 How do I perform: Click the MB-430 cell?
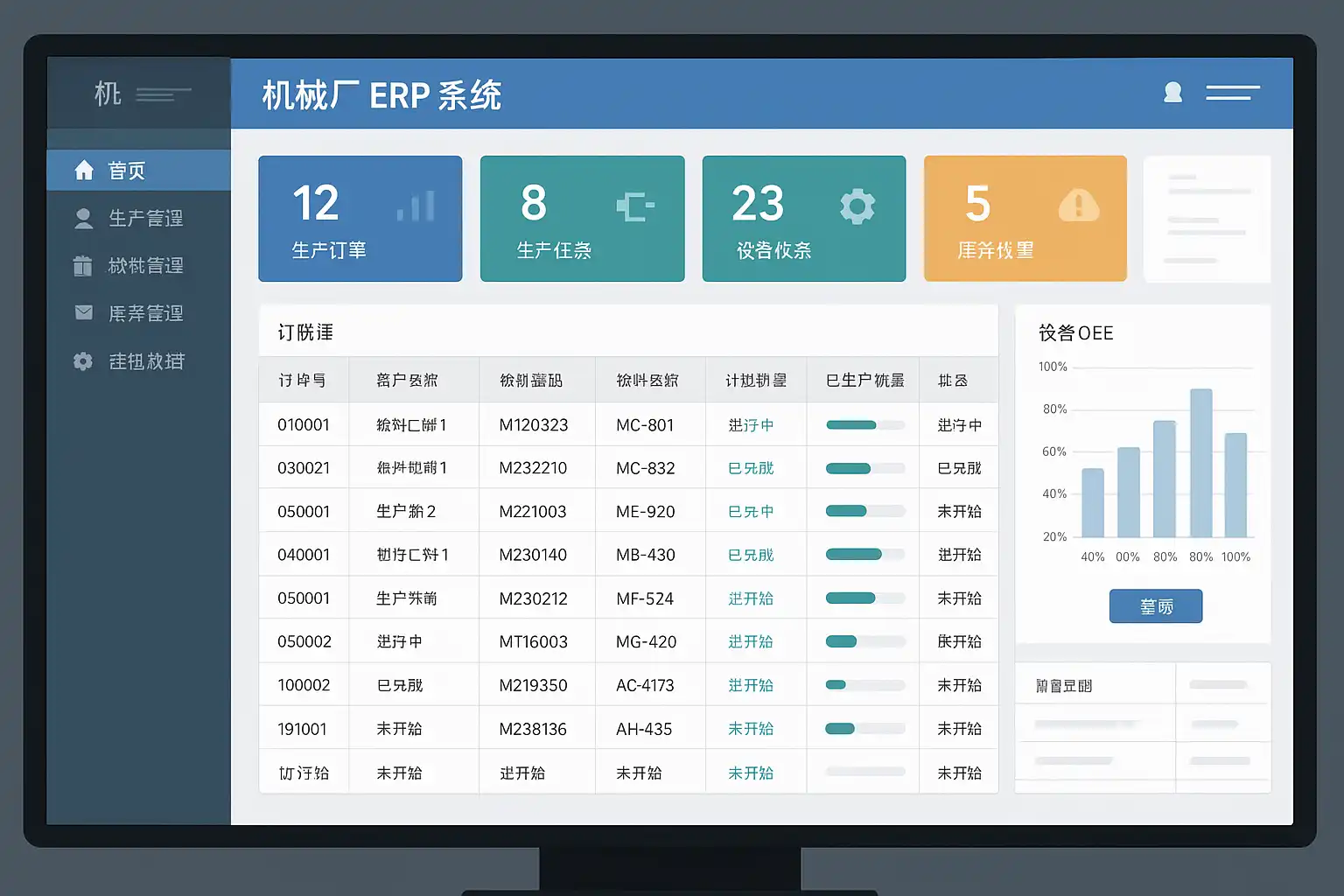(x=646, y=555)
